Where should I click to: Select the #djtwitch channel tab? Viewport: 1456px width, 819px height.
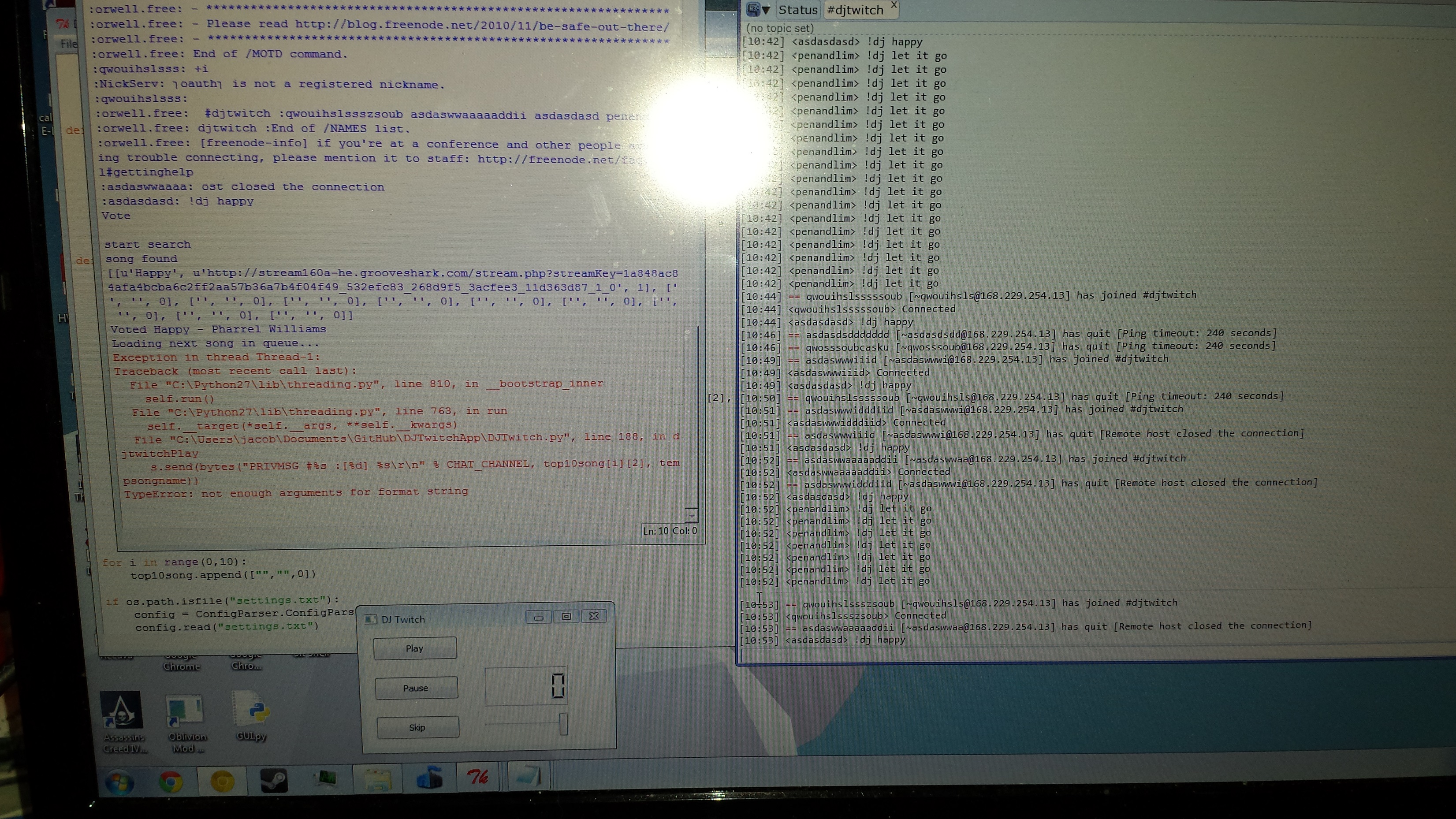click(x=855, y=10)
